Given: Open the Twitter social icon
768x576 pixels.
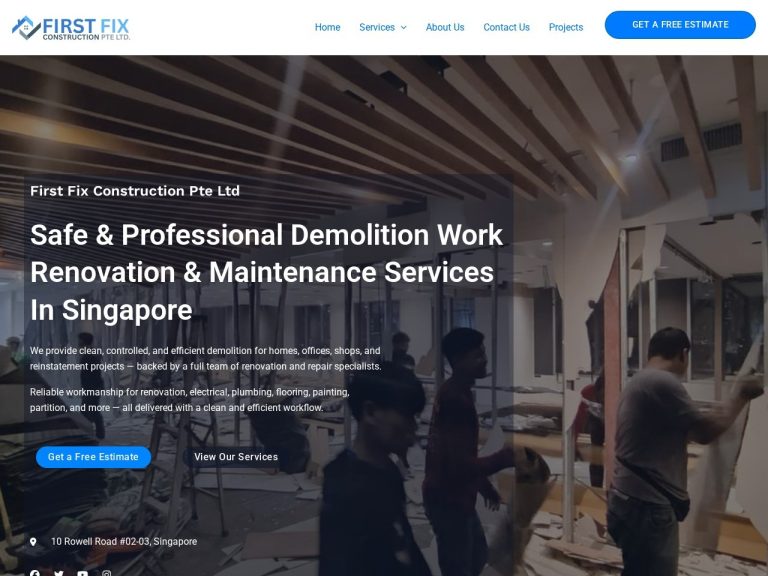Looking at the screenshot, I should tap(59, 573).
